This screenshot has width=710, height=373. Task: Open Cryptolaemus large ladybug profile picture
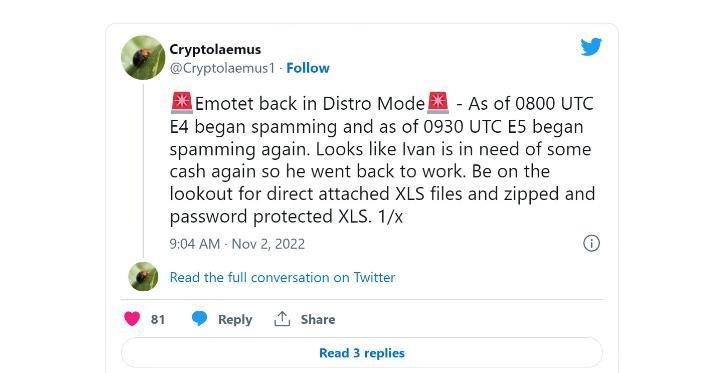pyautogui.click(x=143, y=57)
